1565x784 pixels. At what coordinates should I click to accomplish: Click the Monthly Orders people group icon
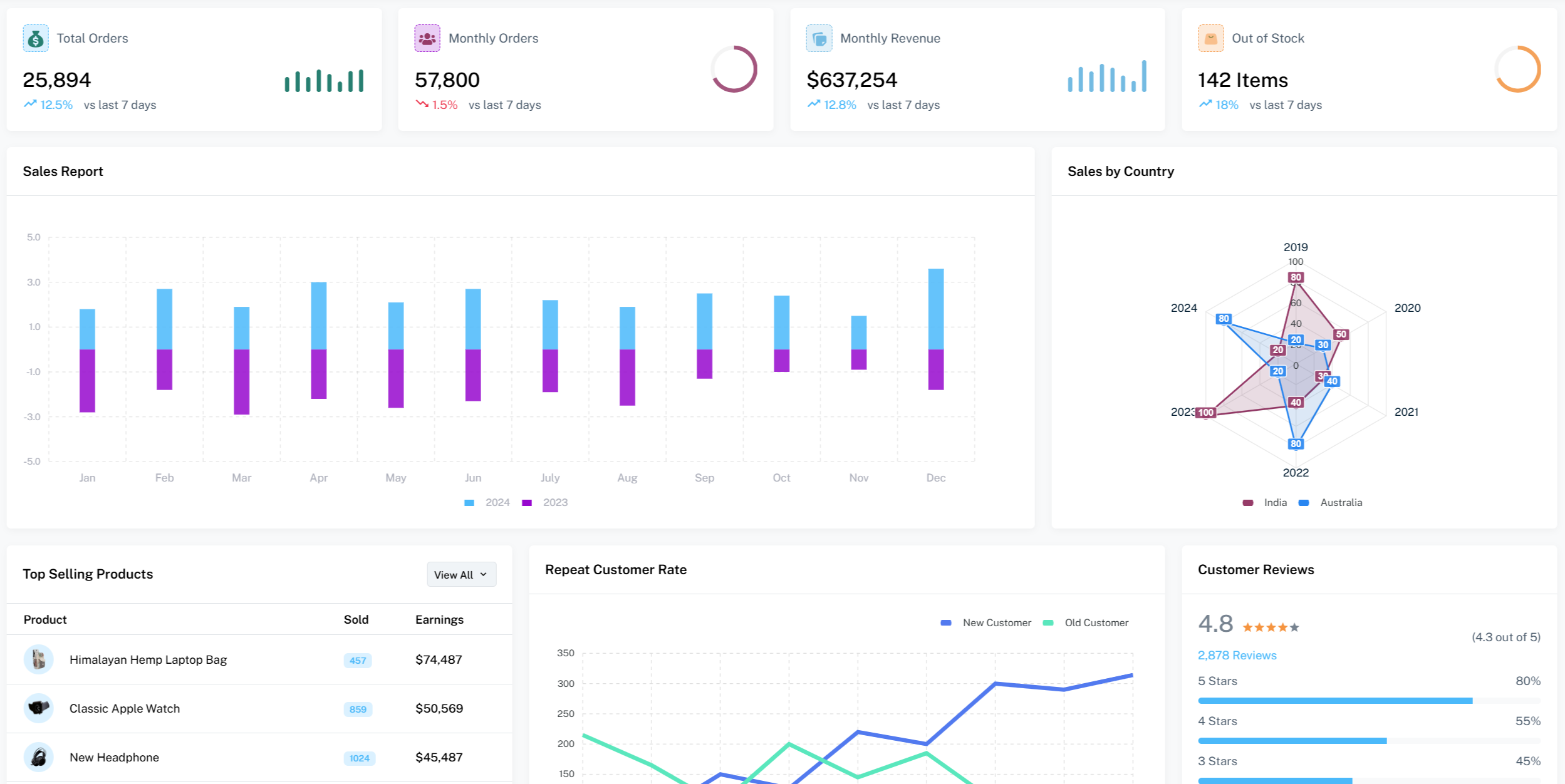[x=427, y=38]
